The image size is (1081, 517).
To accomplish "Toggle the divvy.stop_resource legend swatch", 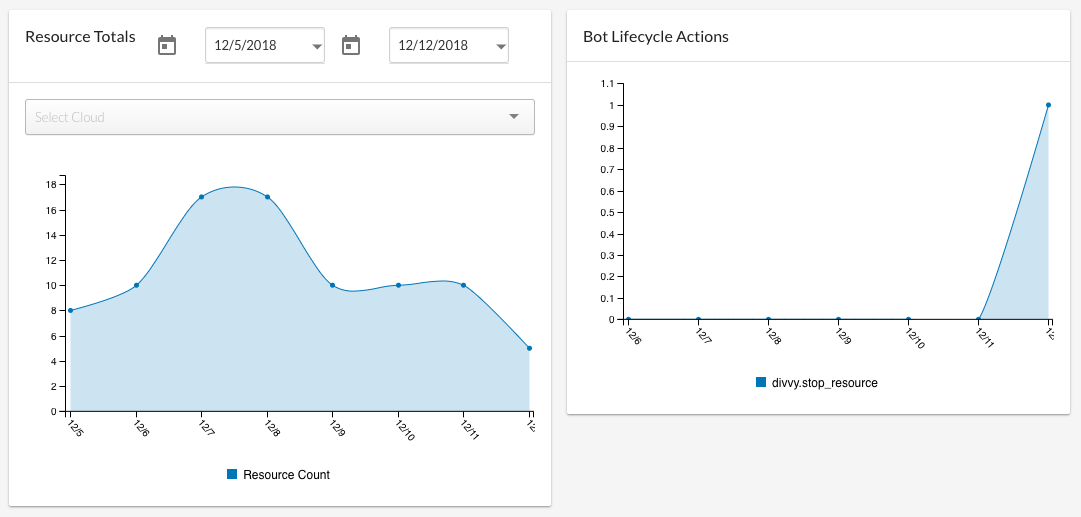I will pyautogui.click(x=761, y=382).
